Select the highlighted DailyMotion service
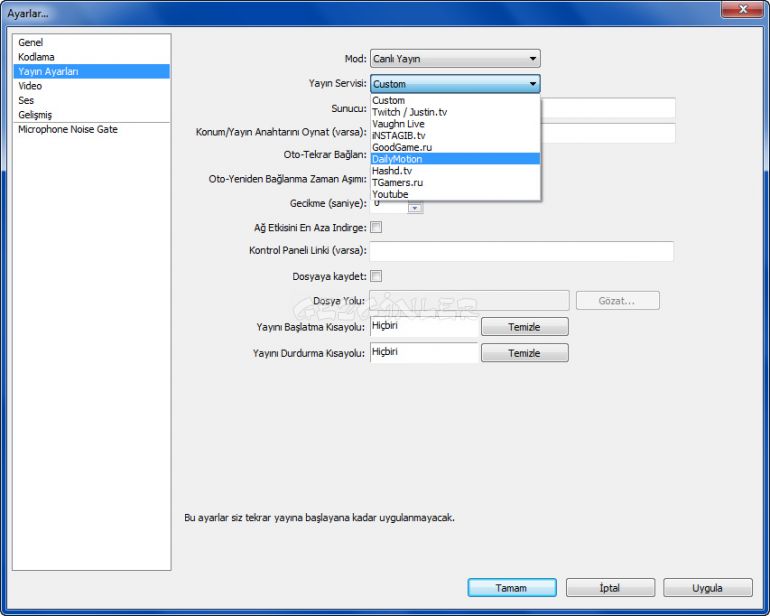 point(455,159)
